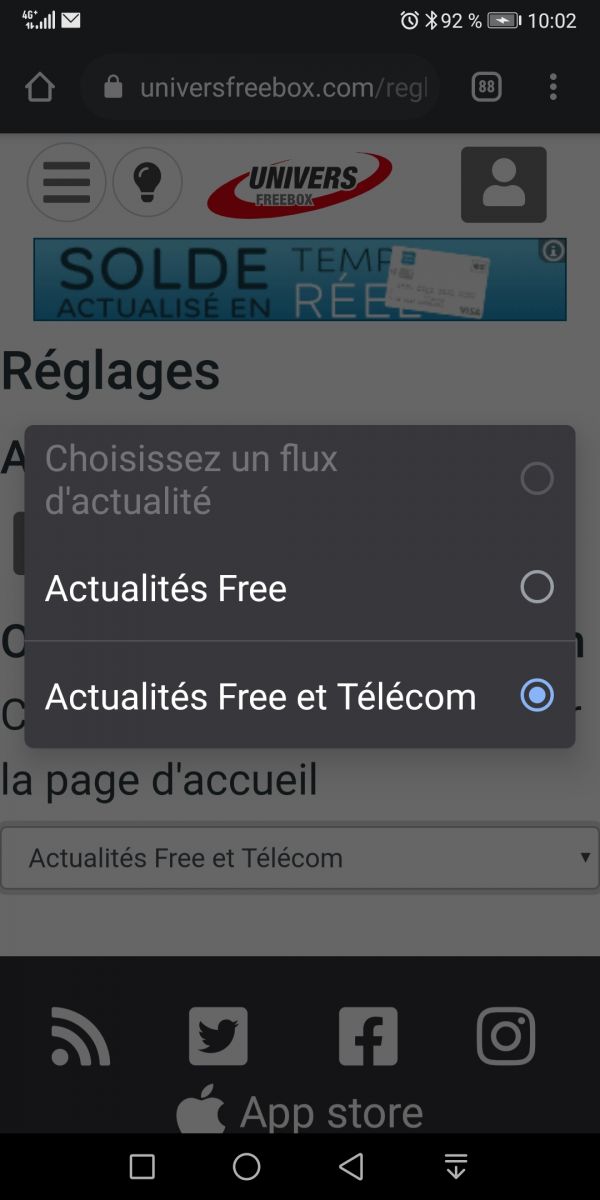Click the Univers Freebox logo
This screenshot has width=600, height=1200.
(299, 184)
